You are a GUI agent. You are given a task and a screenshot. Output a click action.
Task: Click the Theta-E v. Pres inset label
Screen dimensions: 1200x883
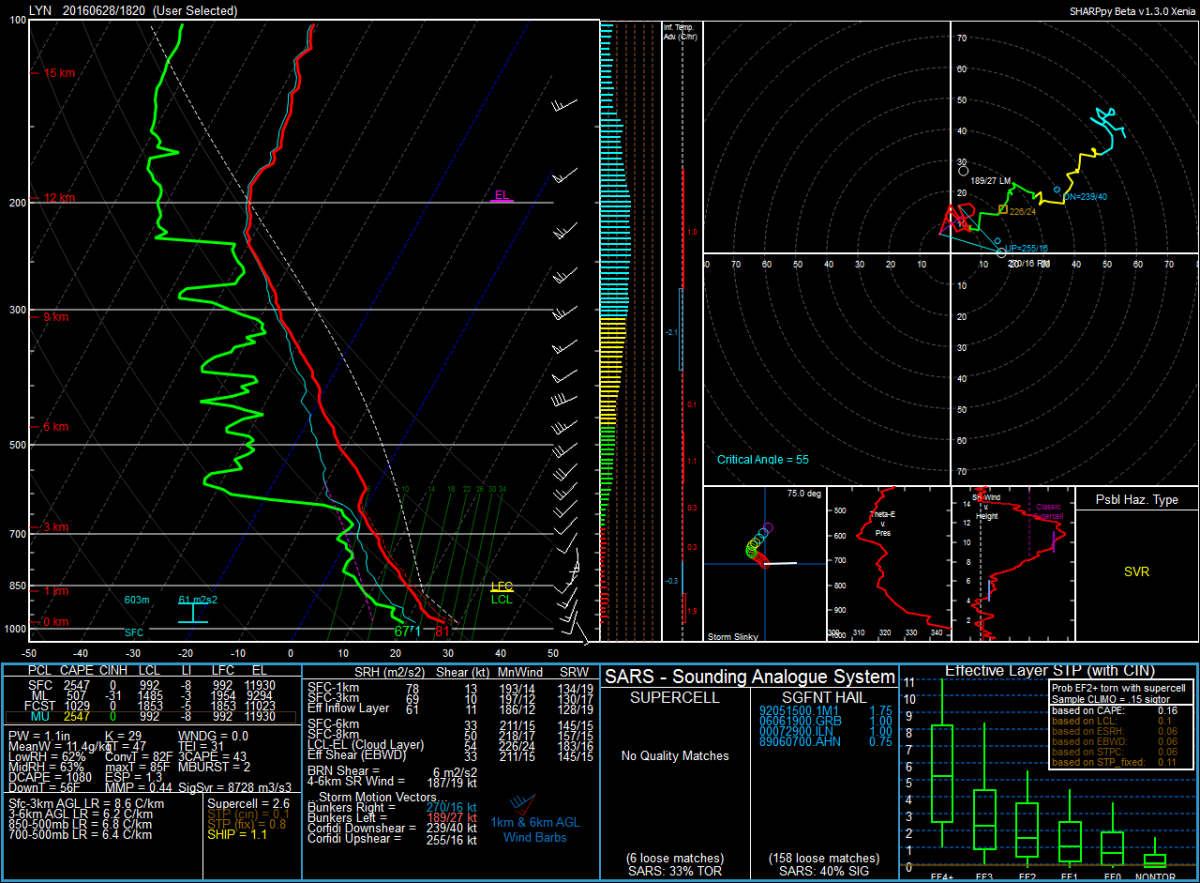click(882, 526)
